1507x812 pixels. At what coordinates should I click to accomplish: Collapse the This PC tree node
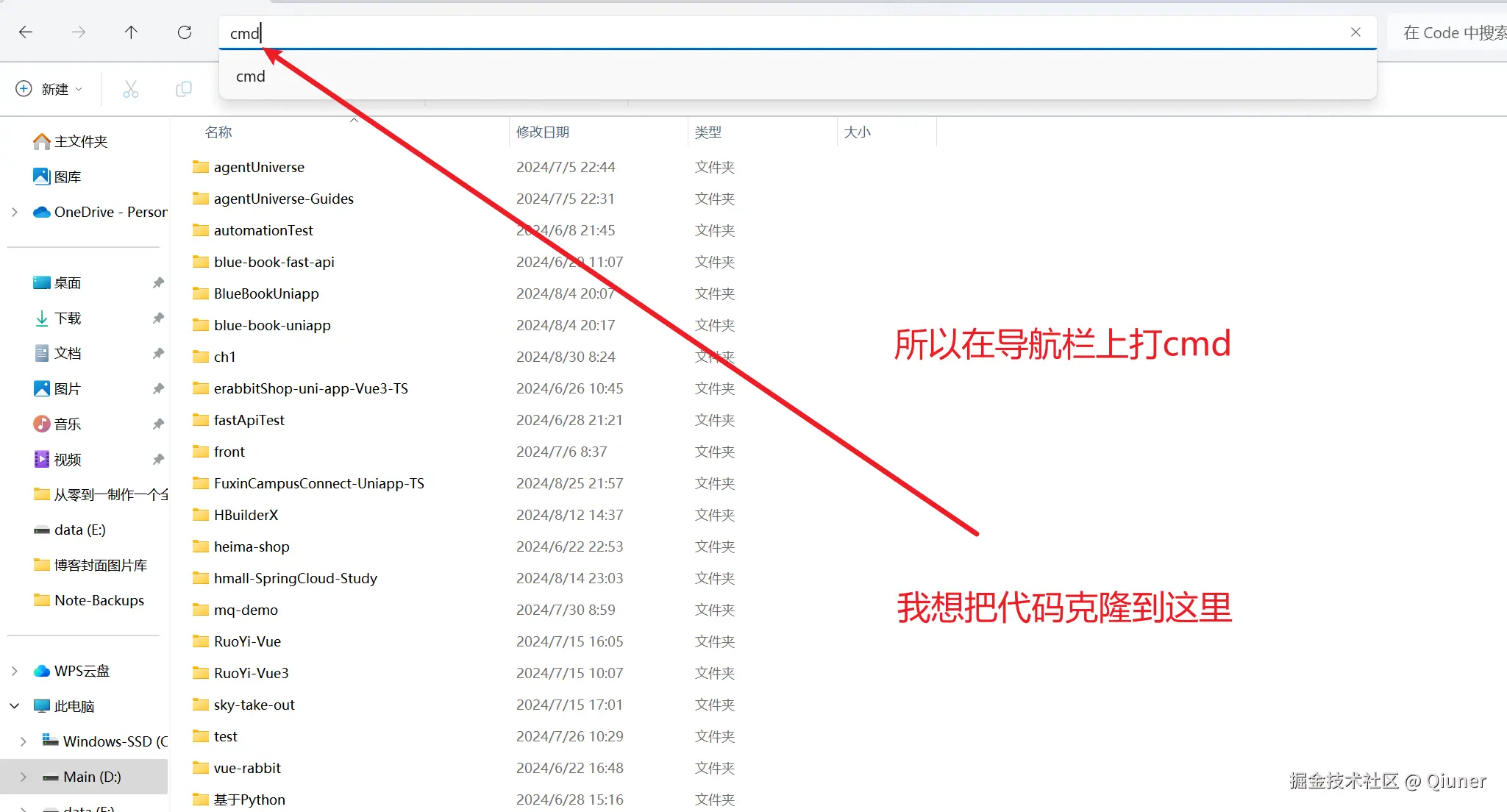click(x=15, y=706)
